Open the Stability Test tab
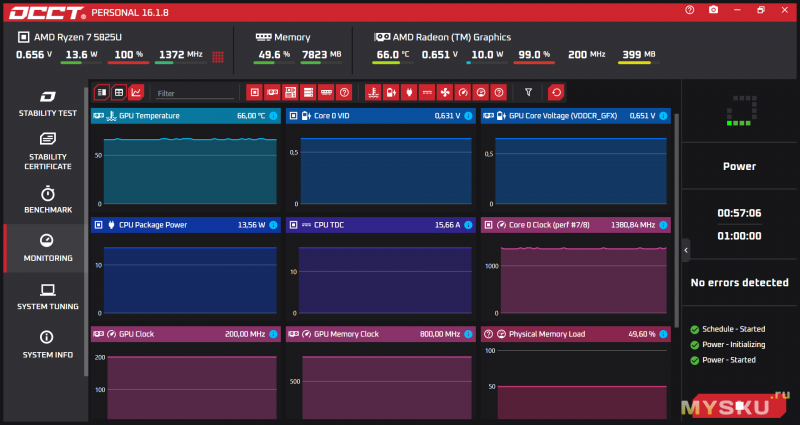800x425 pixels. 47,104
